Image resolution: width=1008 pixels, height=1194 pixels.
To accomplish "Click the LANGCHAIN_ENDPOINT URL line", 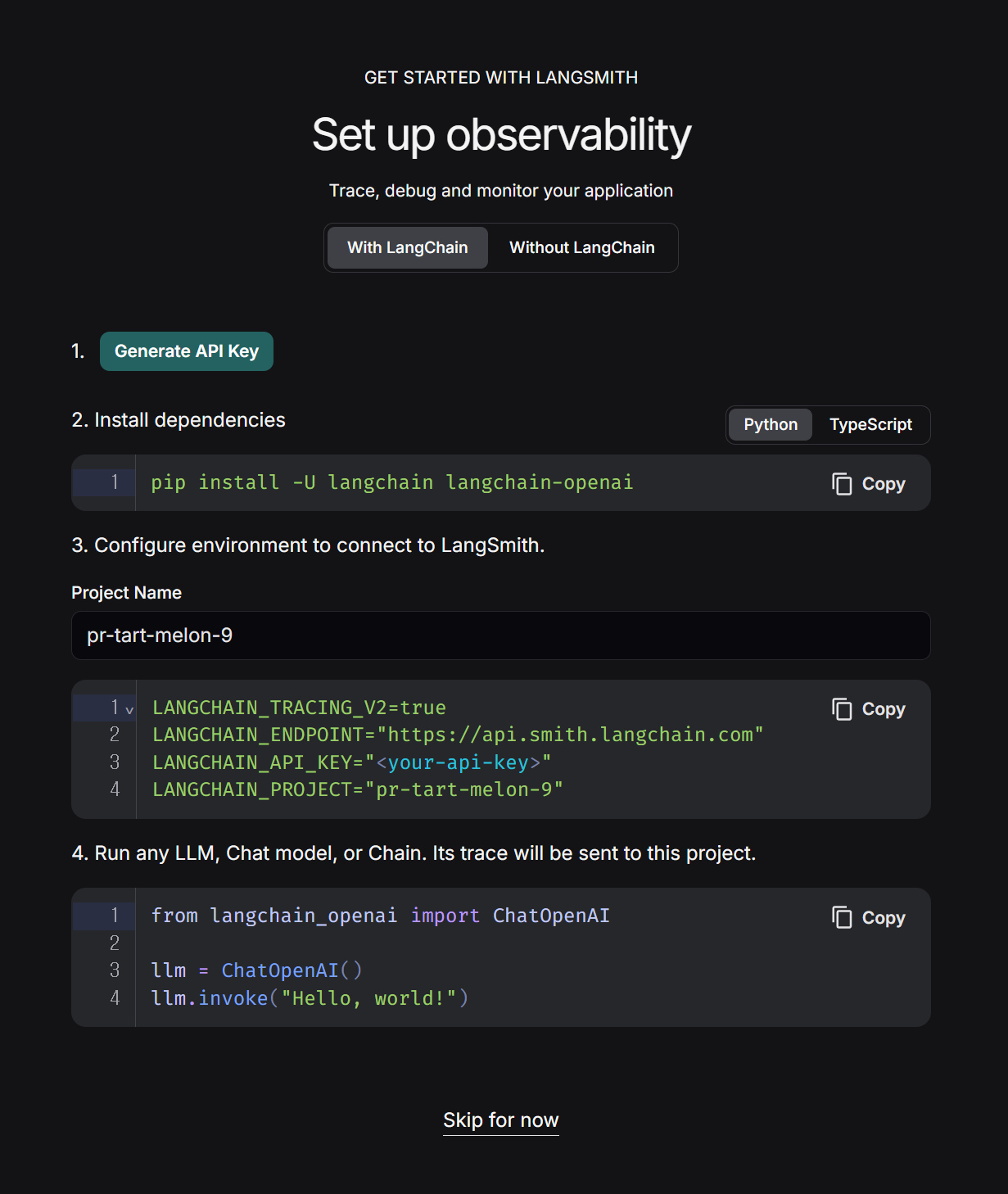I will 458,735.
